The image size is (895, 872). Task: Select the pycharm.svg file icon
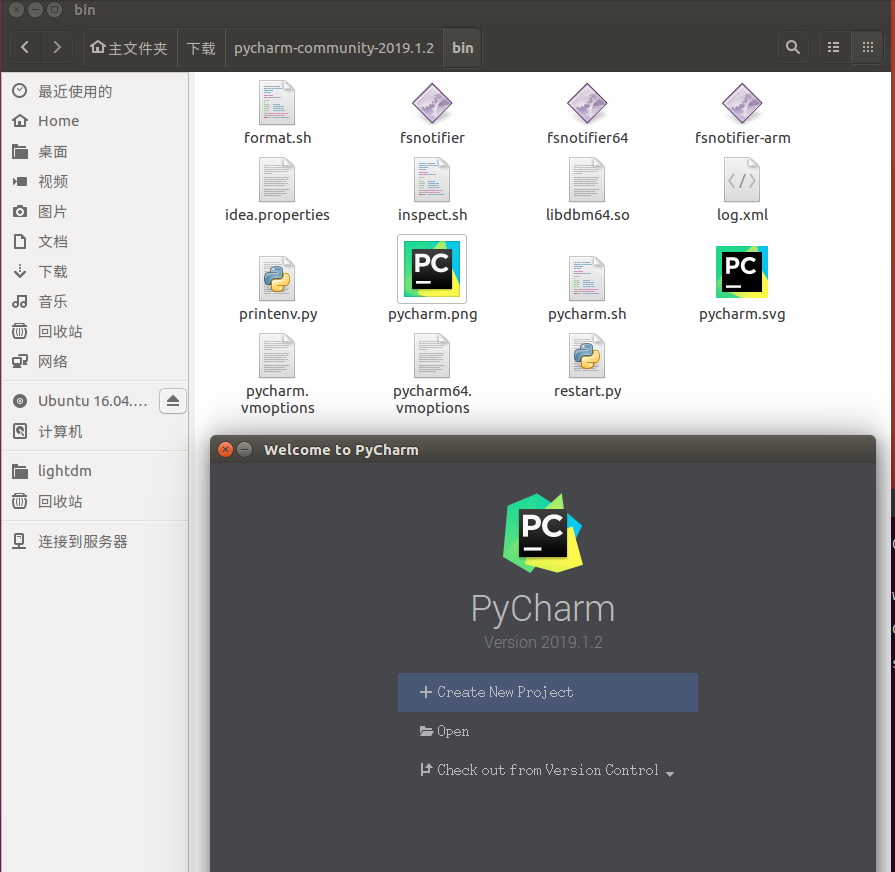tap(742, 272)
